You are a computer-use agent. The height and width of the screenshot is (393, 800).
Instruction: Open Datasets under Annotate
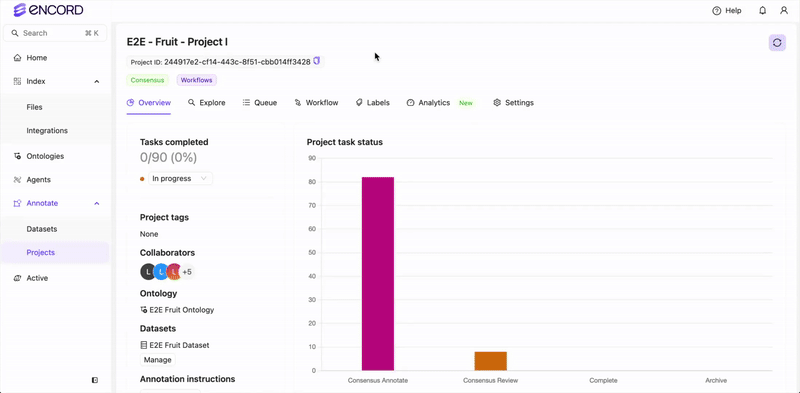pyautogui.click(x=42, y=229)
